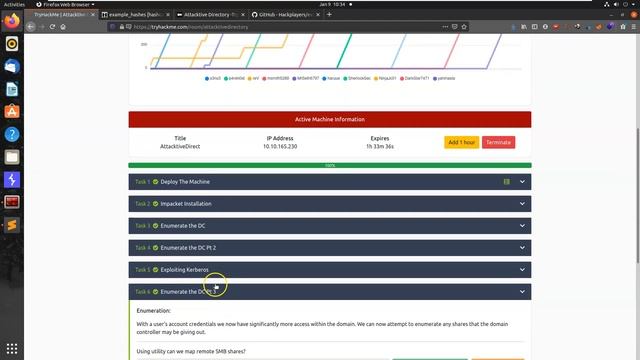Toggle the DarkStar7471 series in chart legend
The height and width of the screenshot is (360, 640).
coord(414,78)
